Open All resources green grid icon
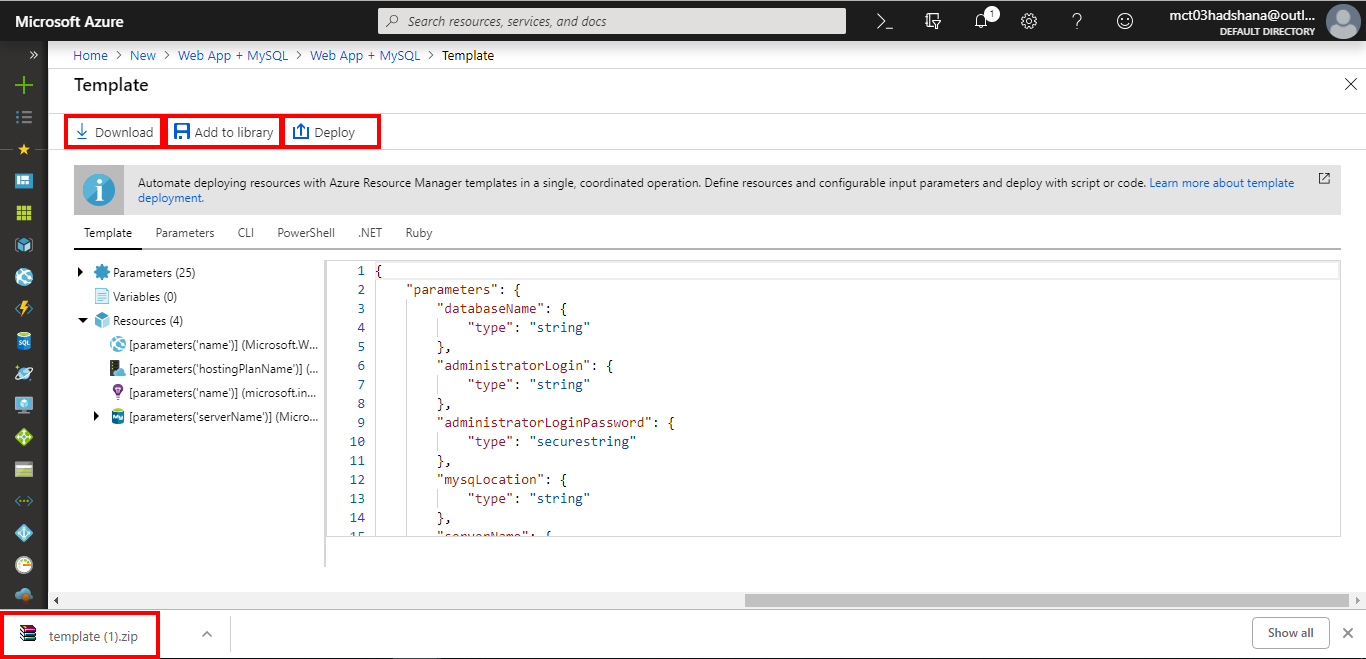The image size is (1366, 659). [x=24, y=213]
